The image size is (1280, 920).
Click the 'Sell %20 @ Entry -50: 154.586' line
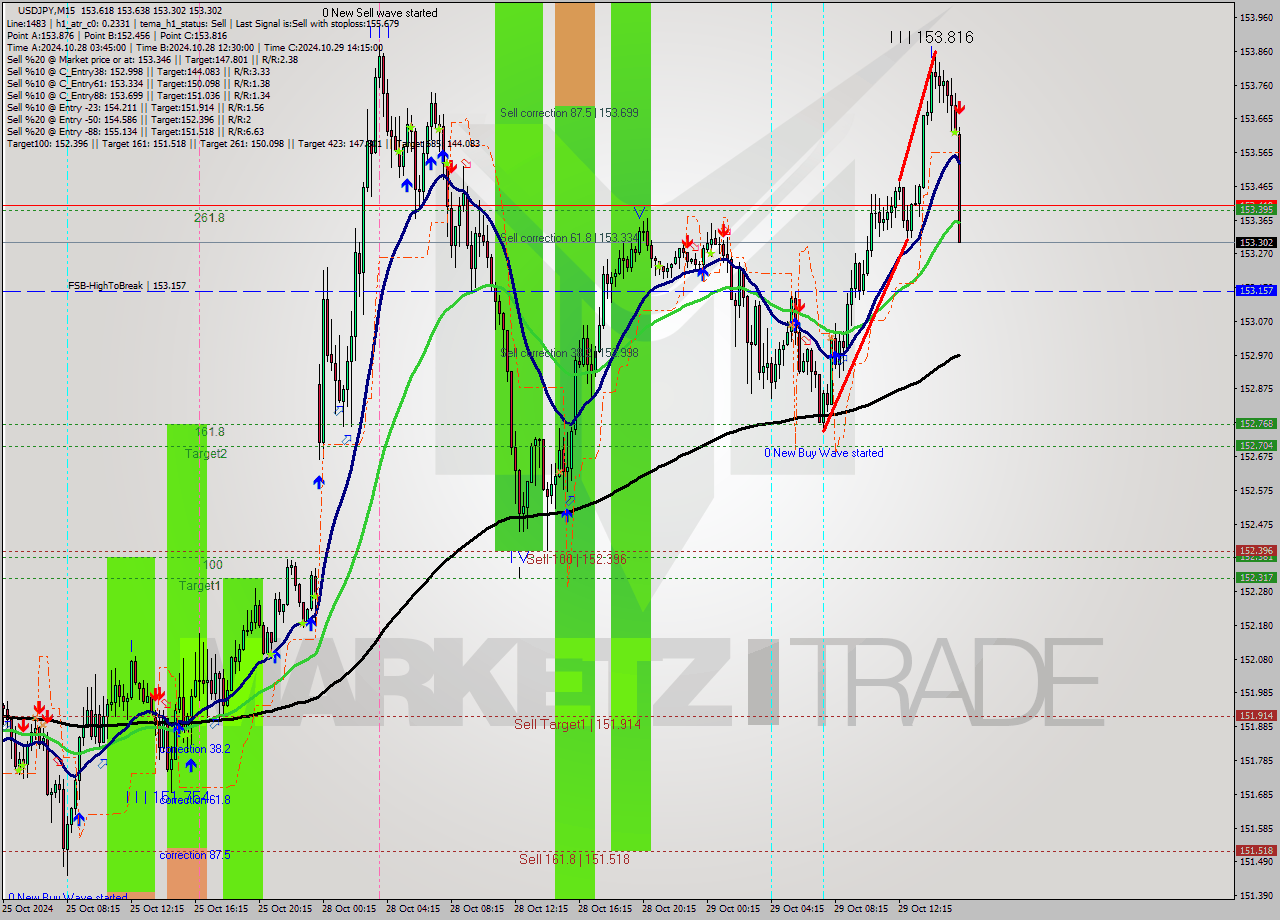(128, 120)
